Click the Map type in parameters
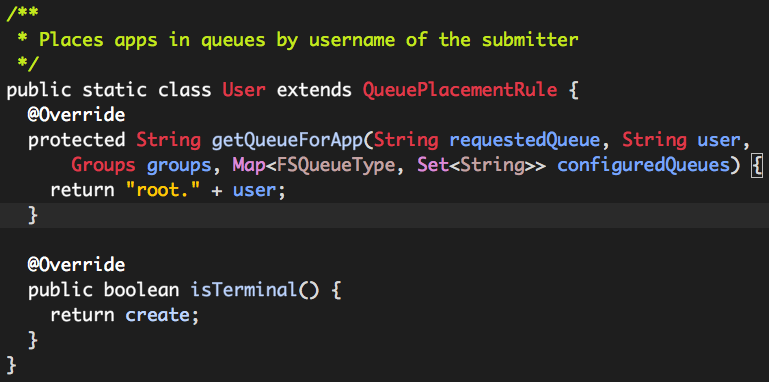 249,165
